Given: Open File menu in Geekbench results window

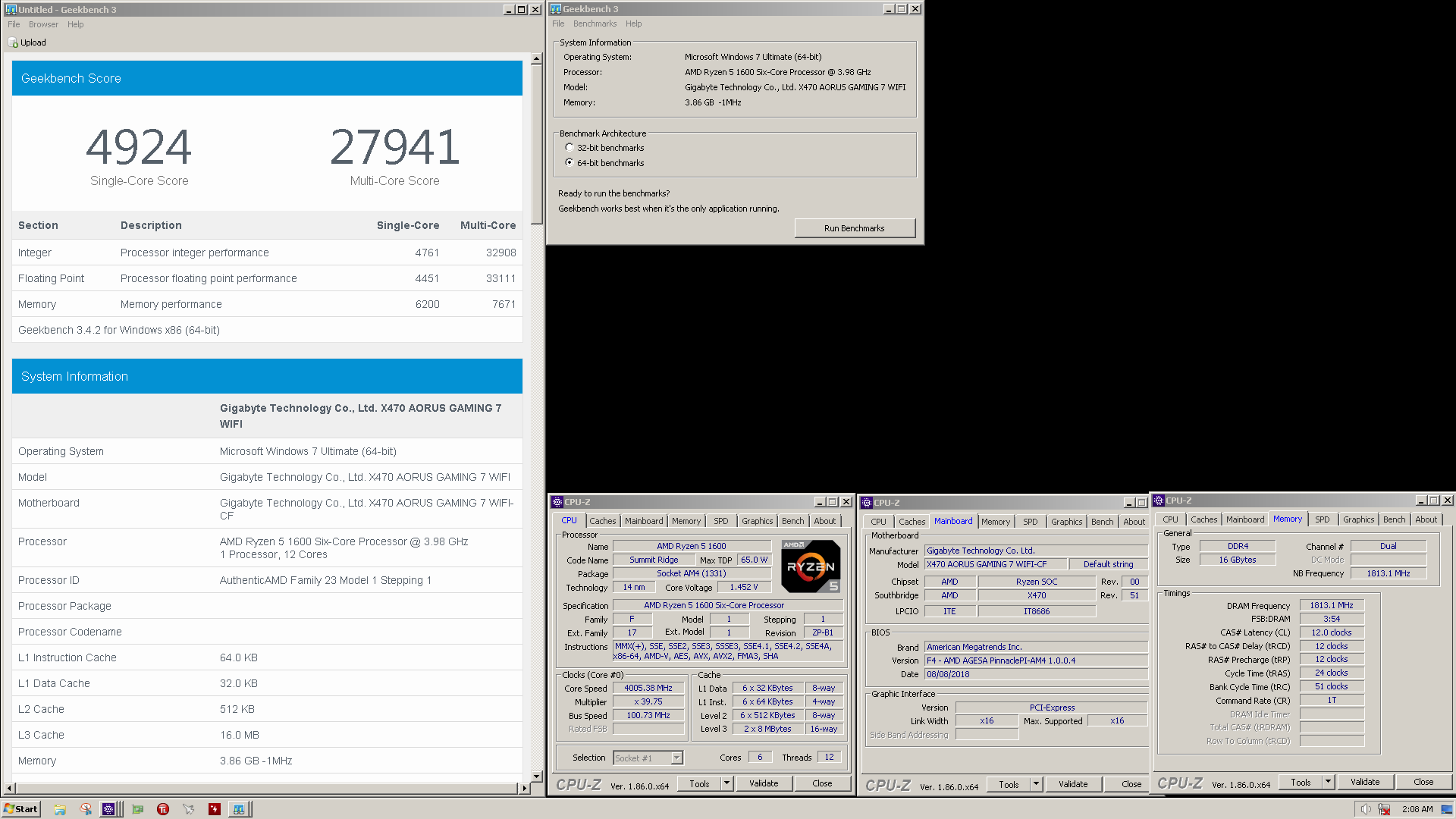Looking at the screenshot, I should [14, 24].
